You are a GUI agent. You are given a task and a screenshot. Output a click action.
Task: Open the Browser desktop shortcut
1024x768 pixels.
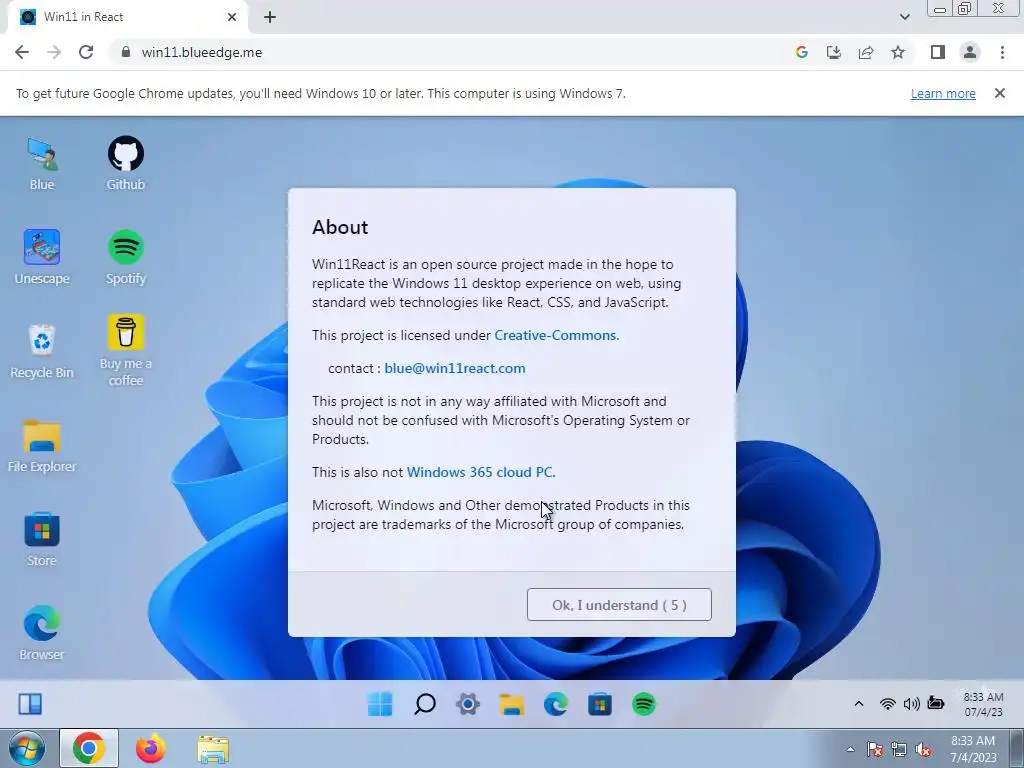[42, 633]
